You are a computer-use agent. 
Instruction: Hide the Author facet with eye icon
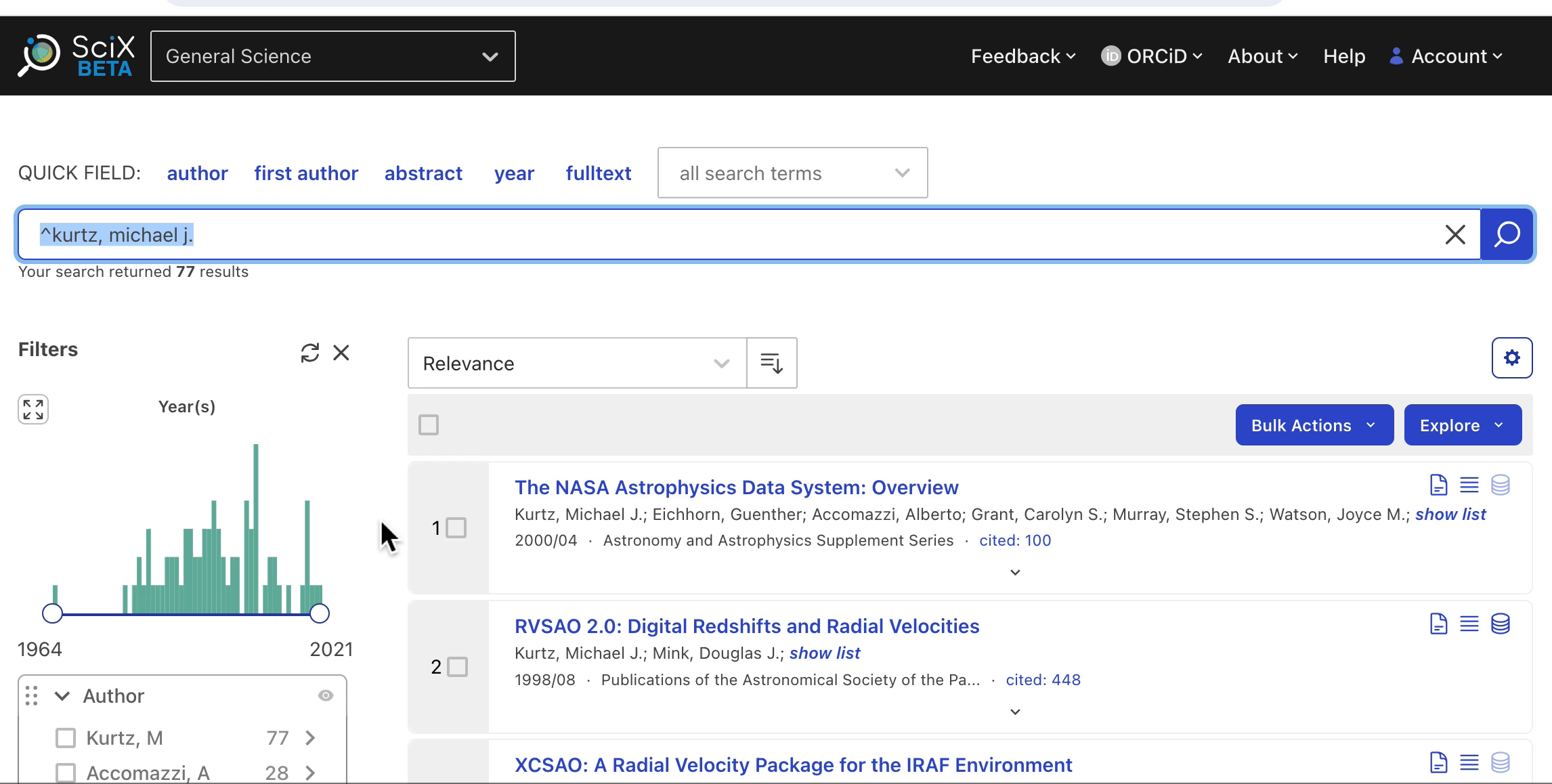pyautogui.click(x=326, y=696)
